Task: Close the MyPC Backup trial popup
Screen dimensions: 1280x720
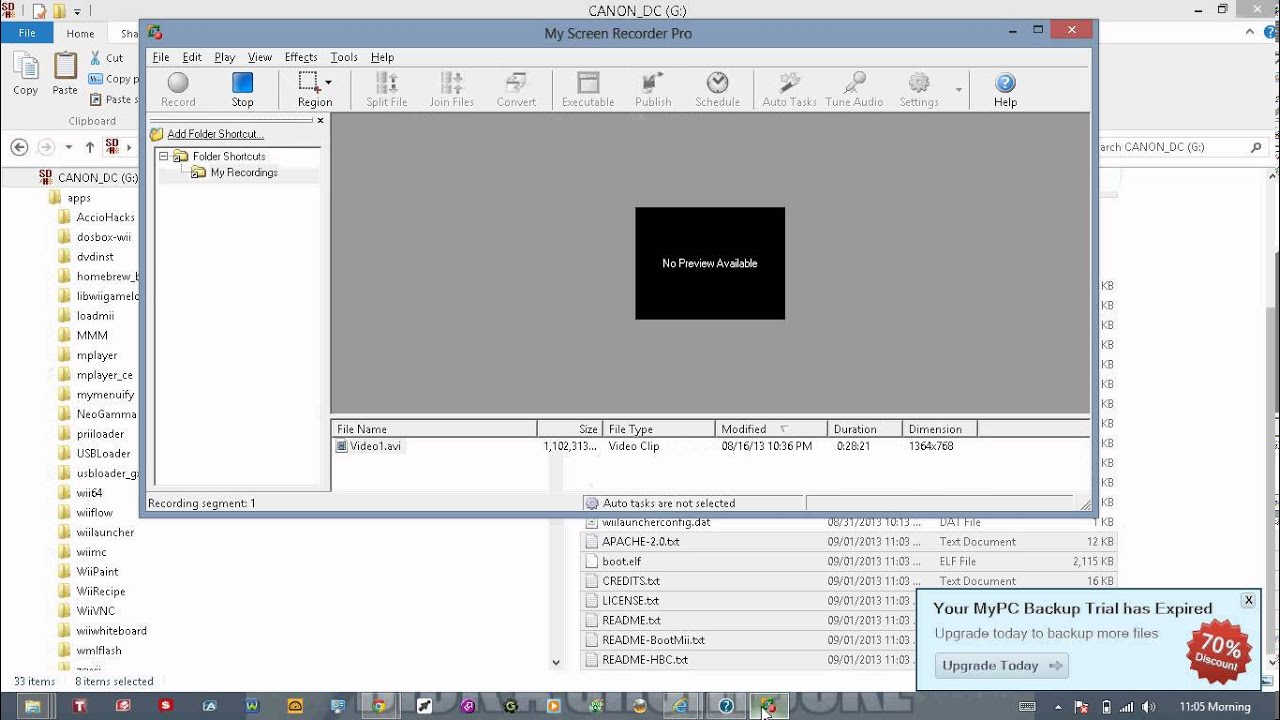Action: [1248, 600]
